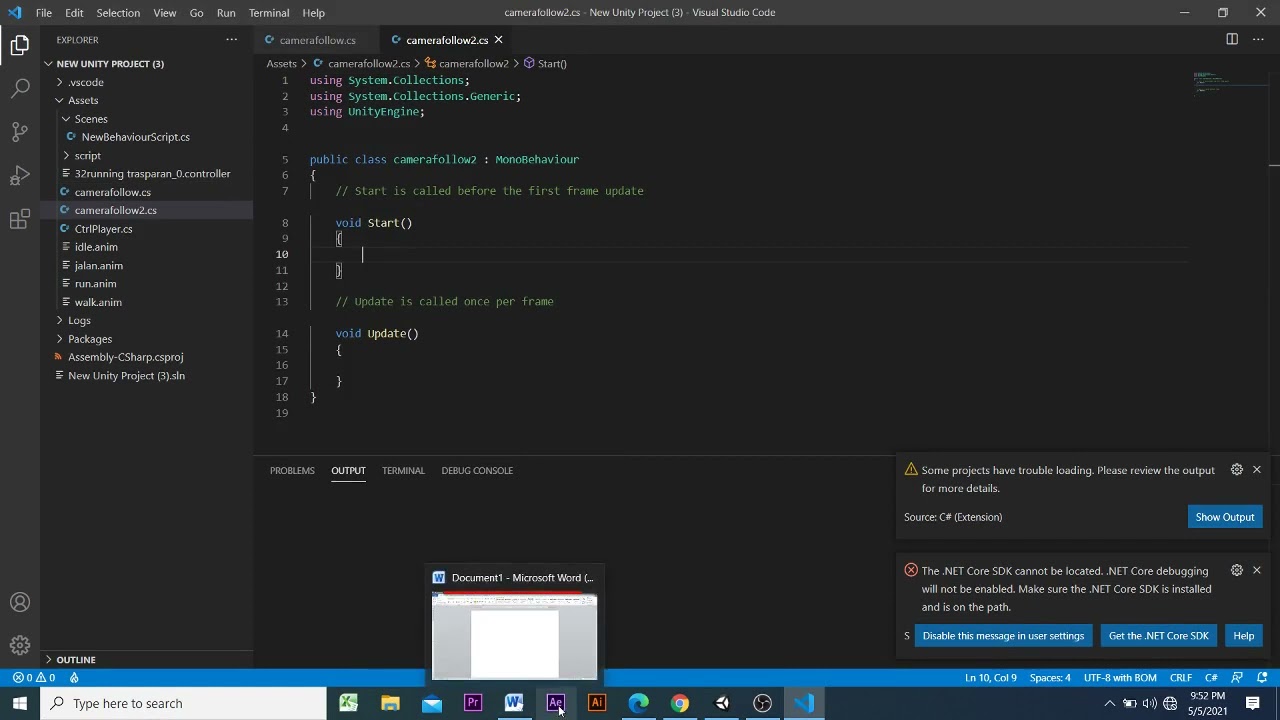Click the Ln 10, Col 9 status item
The height and width of the screenshot is (720, 1280).
991,677
